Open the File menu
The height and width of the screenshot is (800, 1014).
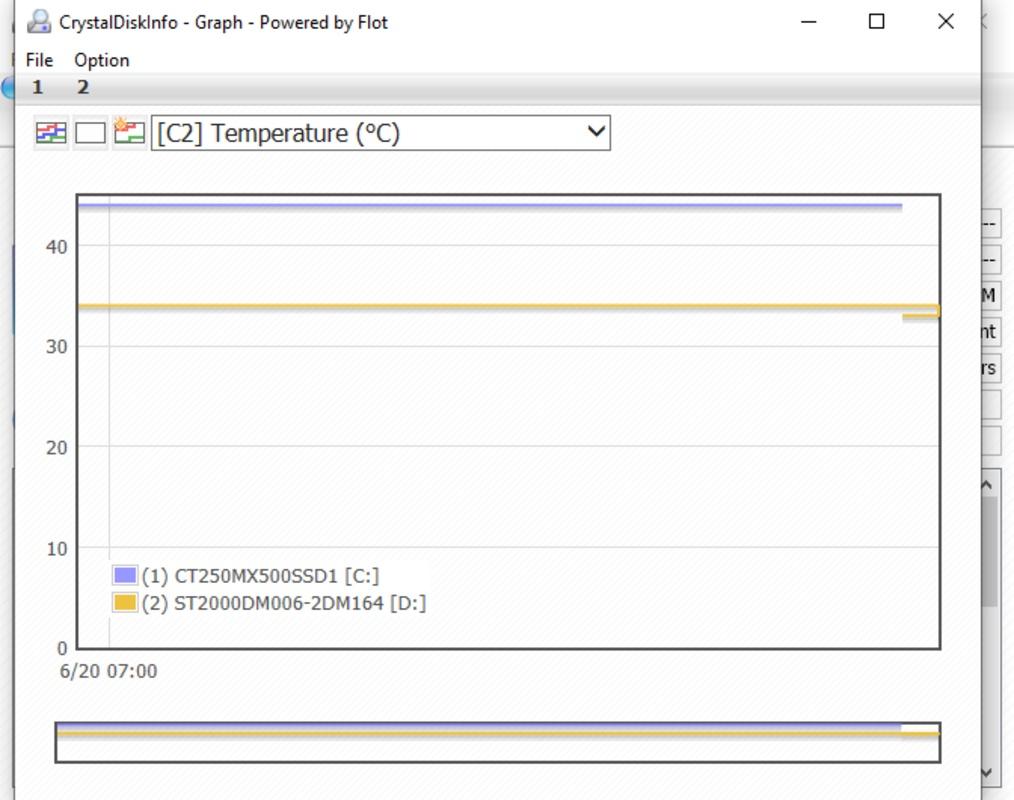pyautogui.click(x=38, y=60)
